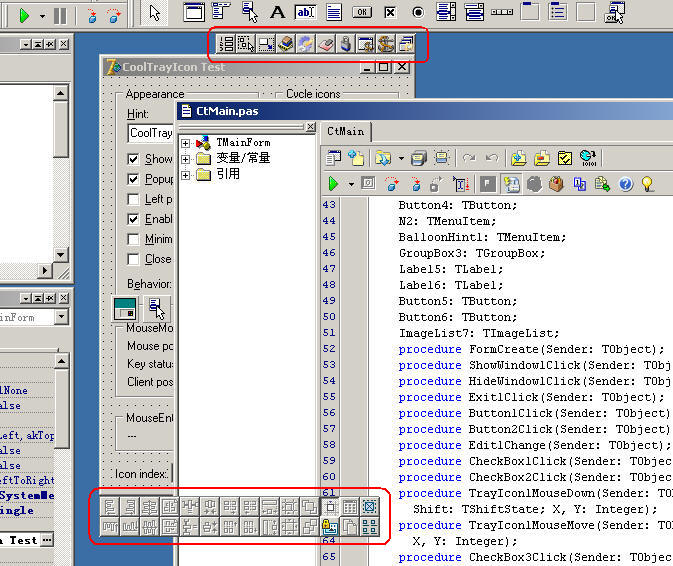Pick the arrow pointer selection tool
The width and height of the screenshot is (673, 566).
pyautogui.click(x=154, y=13)
